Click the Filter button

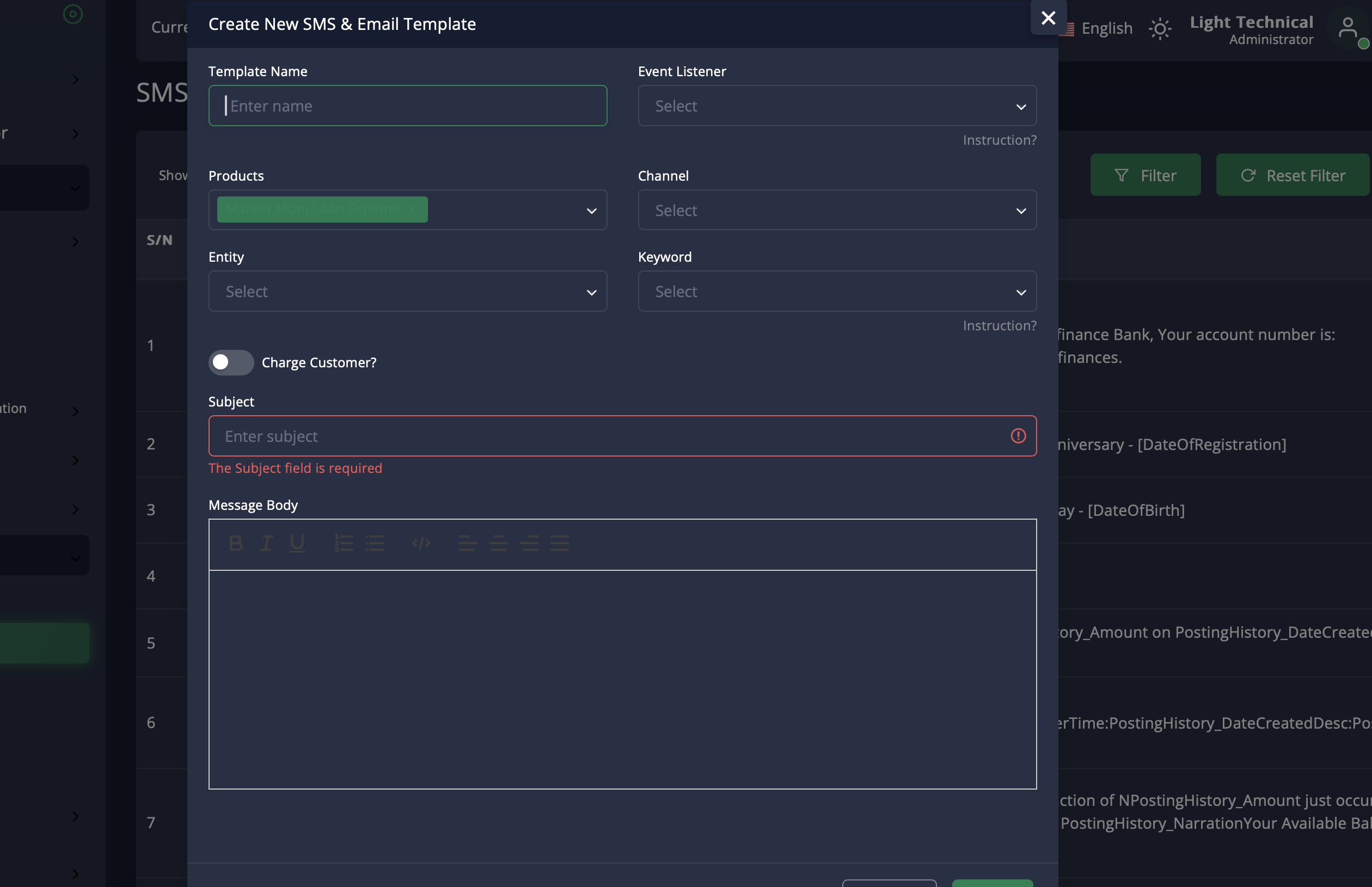point(1145,175)
